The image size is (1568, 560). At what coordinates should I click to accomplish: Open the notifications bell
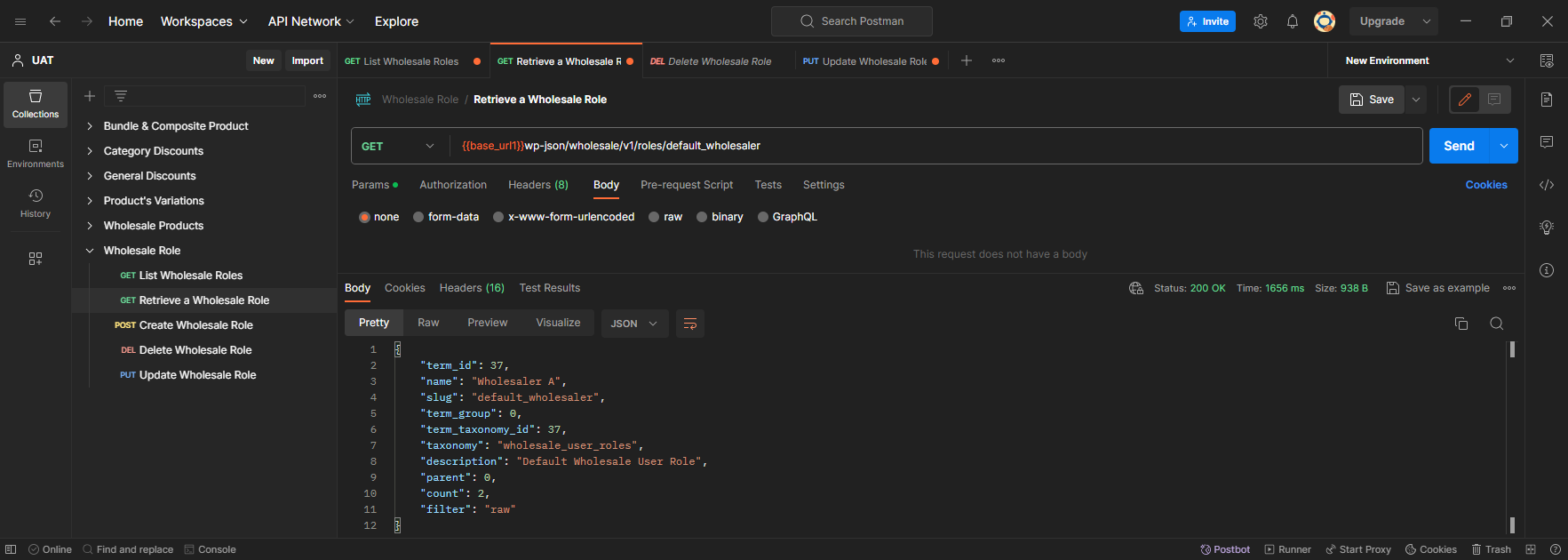1293,21
